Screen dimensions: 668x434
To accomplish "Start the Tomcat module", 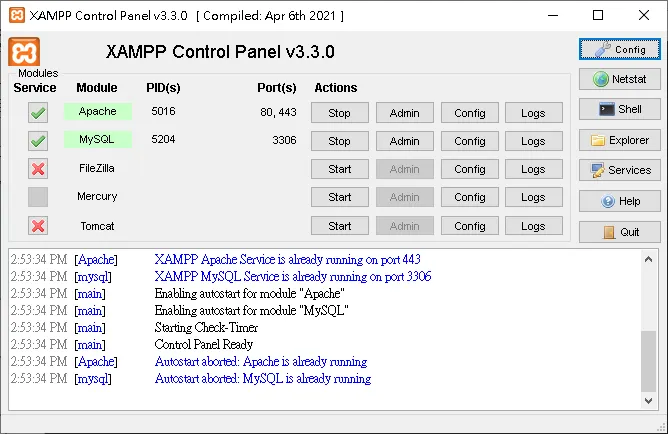I will pyautogui.click(x=340, y=226).
